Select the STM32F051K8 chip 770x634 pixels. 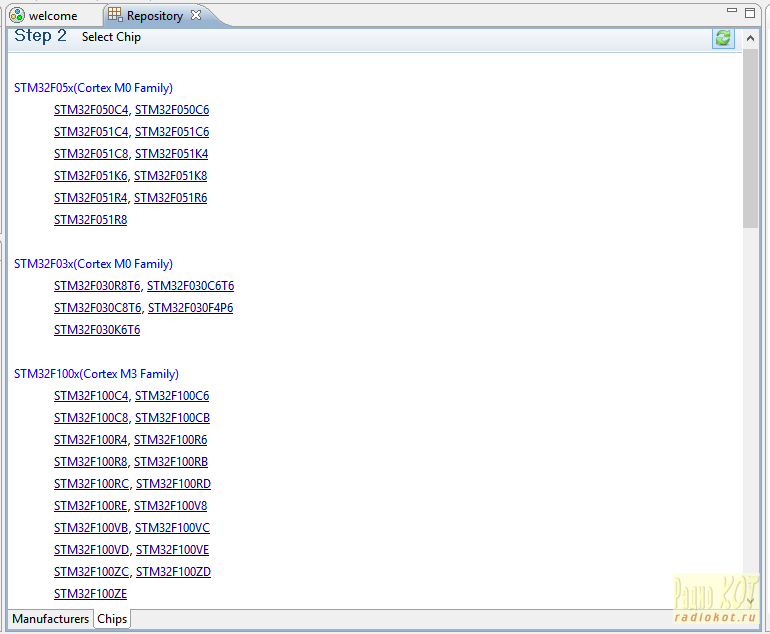[x=171, y=176]
